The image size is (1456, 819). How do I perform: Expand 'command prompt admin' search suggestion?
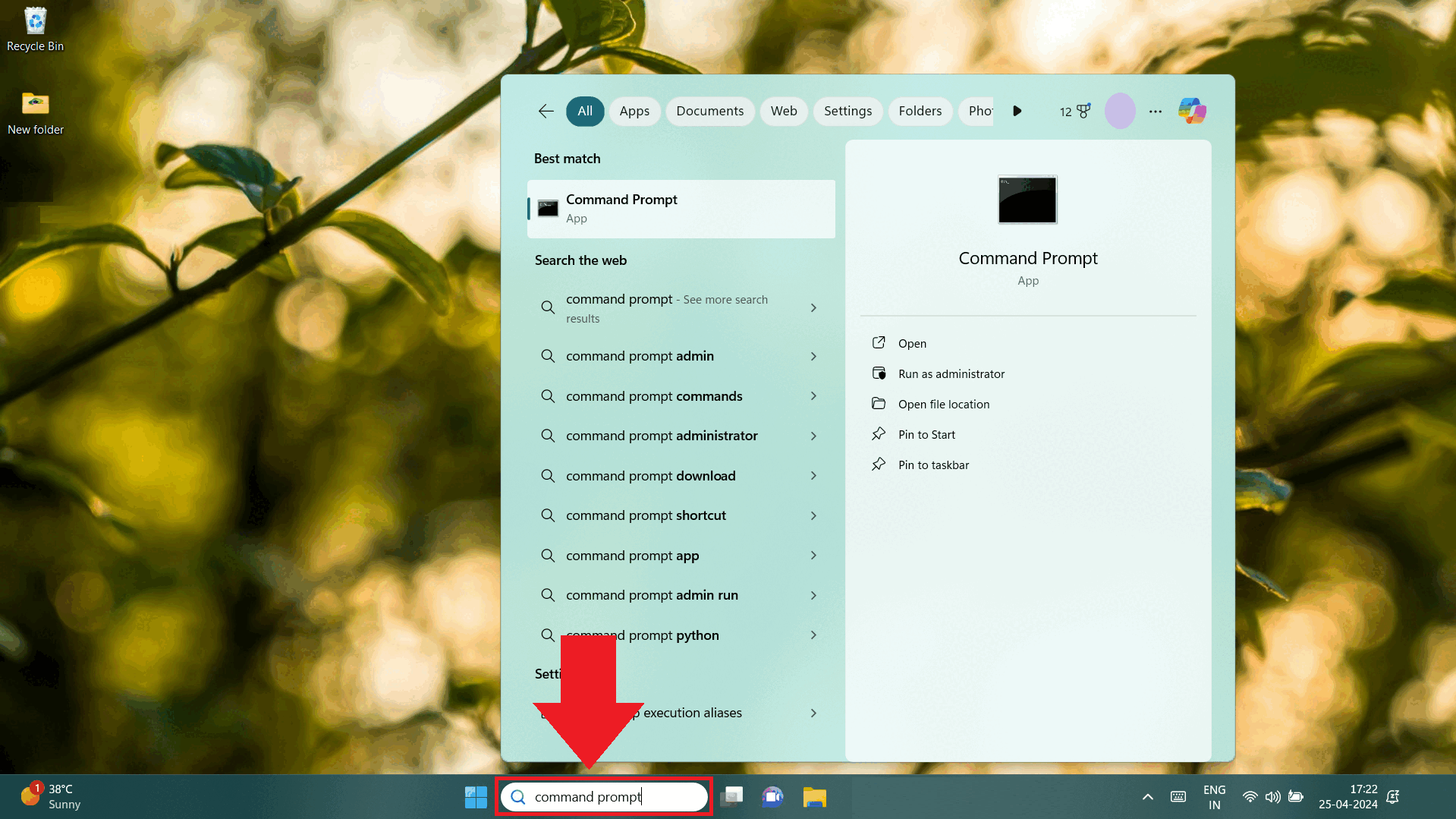813,356
